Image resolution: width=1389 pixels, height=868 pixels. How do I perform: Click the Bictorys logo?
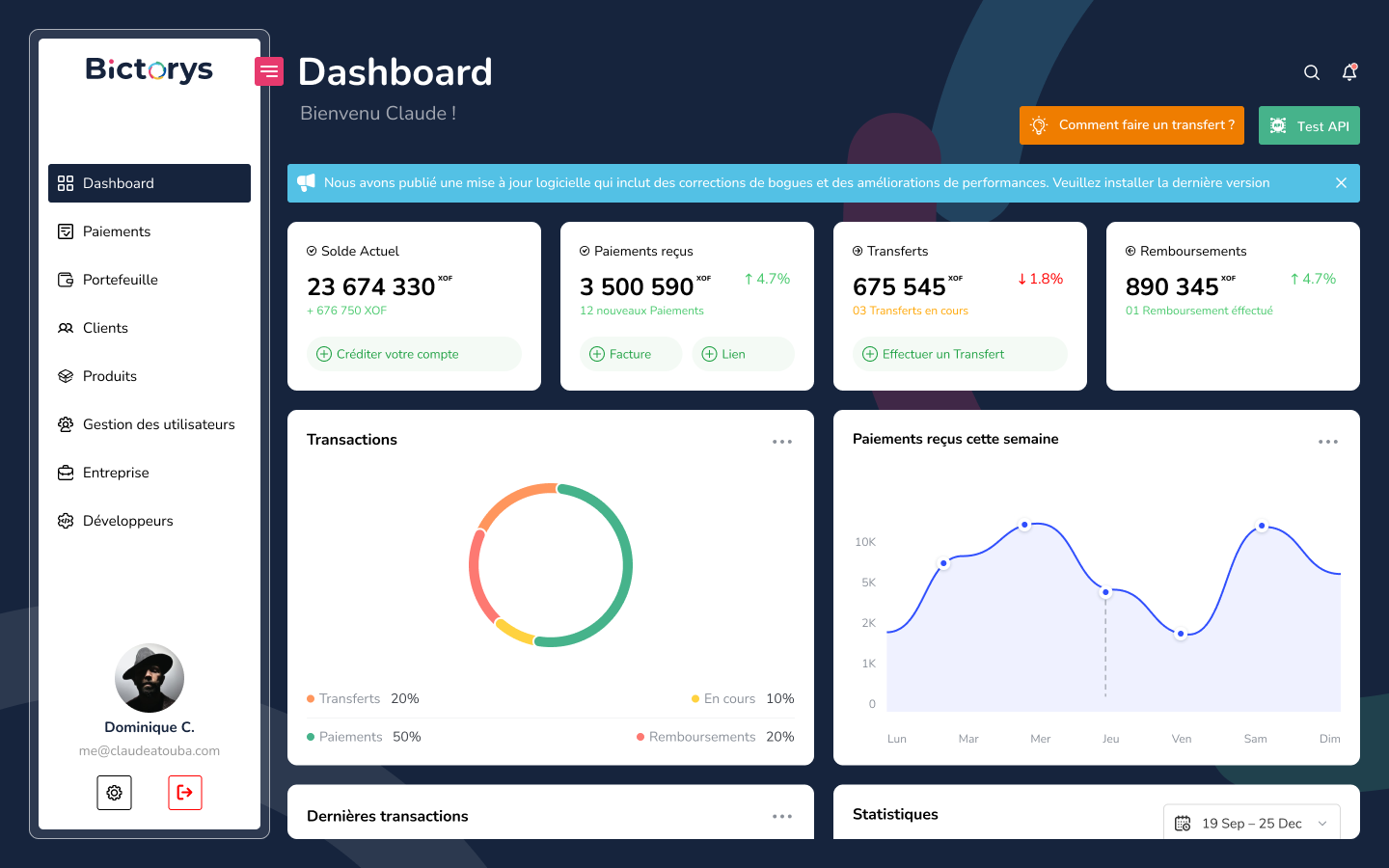click(150, 69)
